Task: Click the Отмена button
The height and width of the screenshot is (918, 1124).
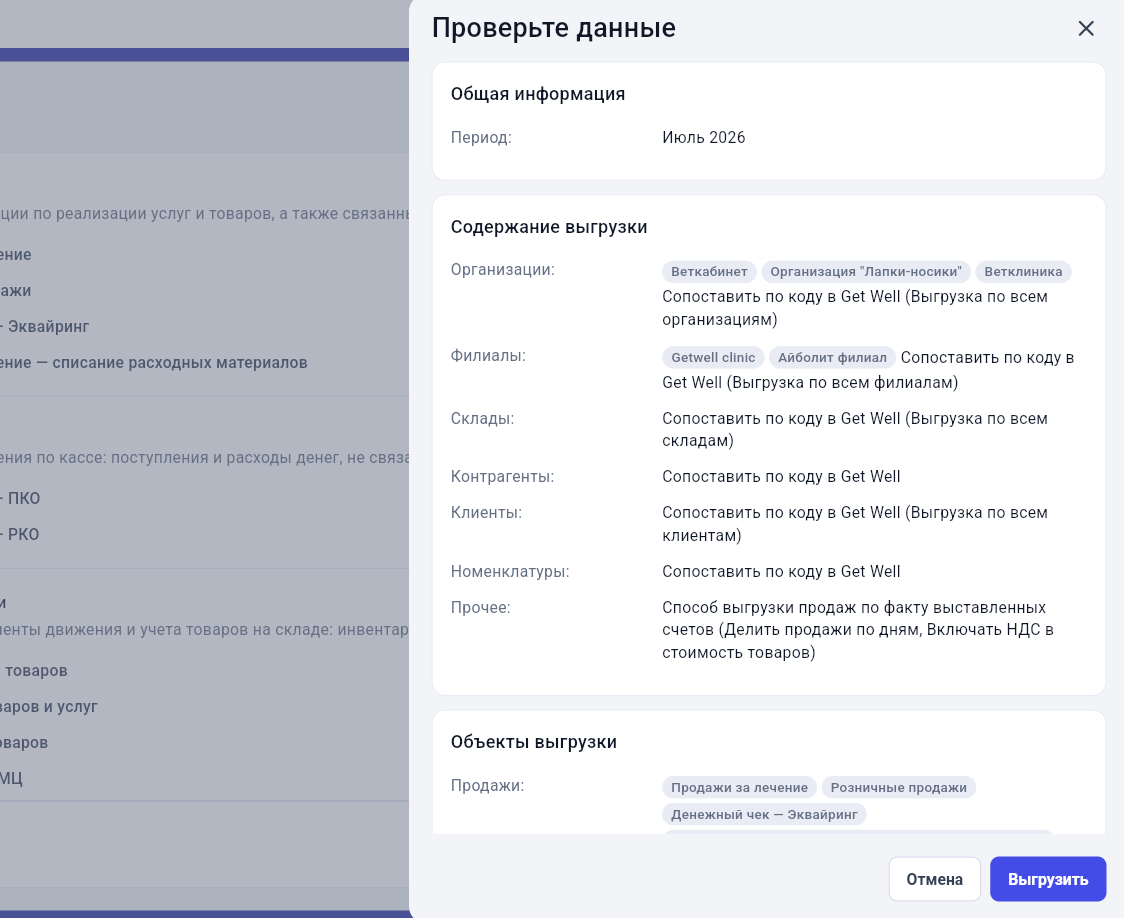Action: click(934, 879)
